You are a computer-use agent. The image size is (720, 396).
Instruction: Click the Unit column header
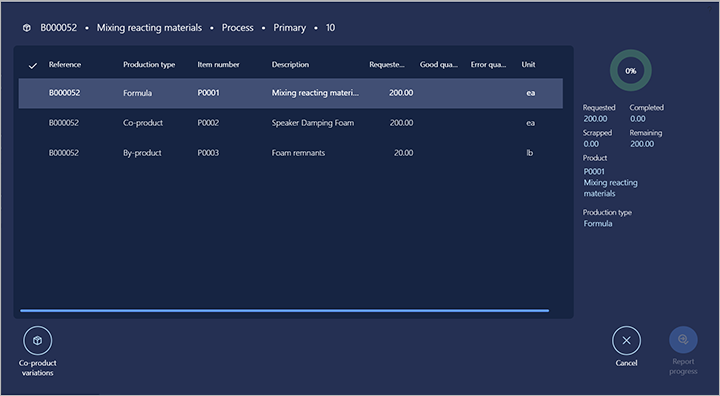tap(528, 65)
